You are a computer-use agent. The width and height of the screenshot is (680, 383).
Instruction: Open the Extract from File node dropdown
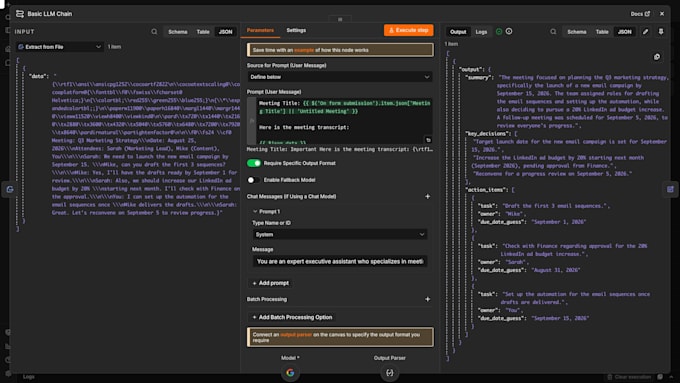[x=60, y=47]
